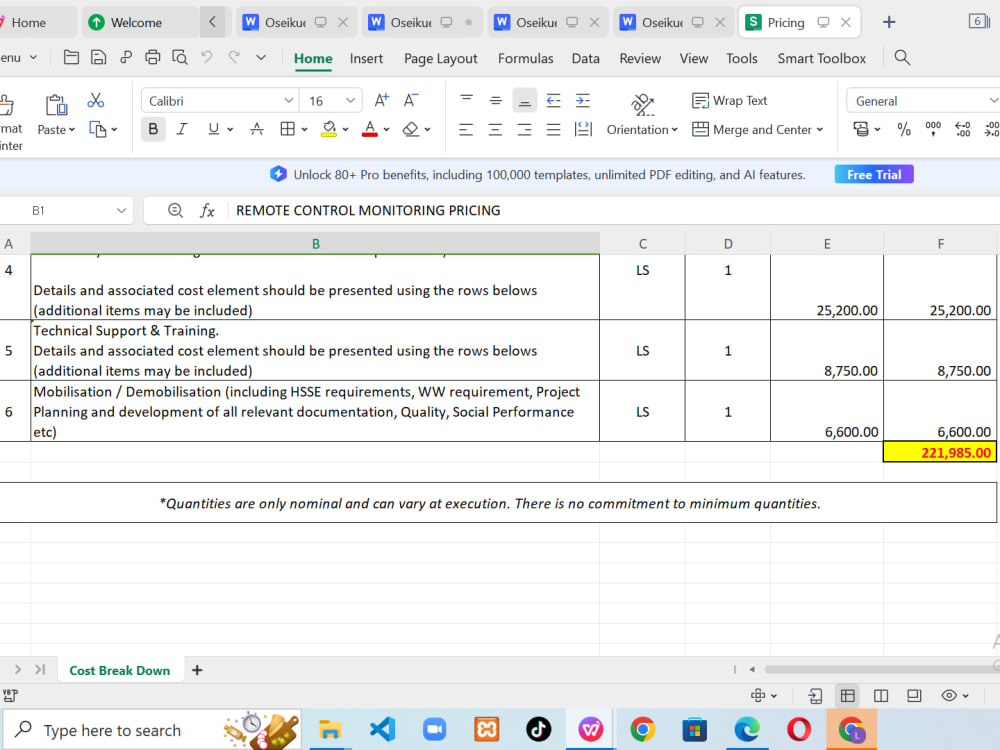Viewport: 1000px width, 750px height.
Task: Align text left
Action: (466, 129)
